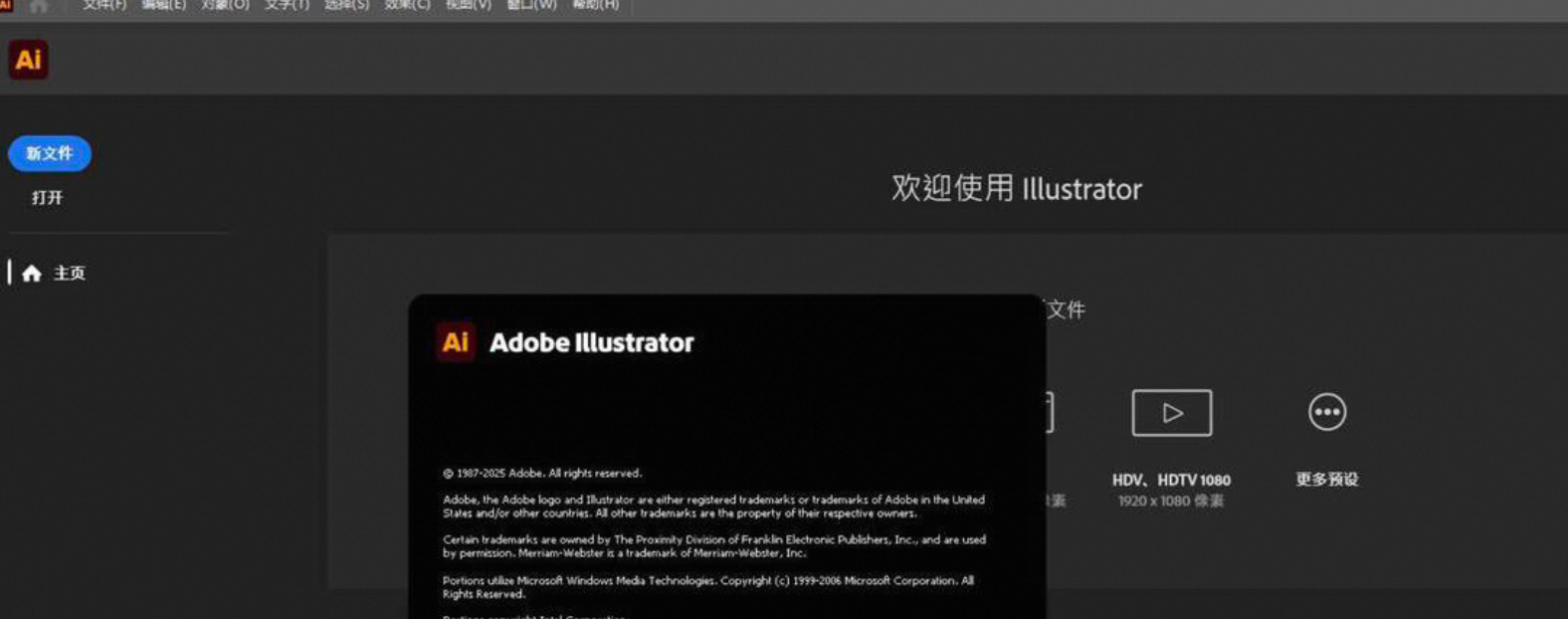Image resolution: width=1568 pixels, height=619 pixels.
Task: Select the HDV、HDTV 1080 preset icon
Action: tap(1172, 412)
